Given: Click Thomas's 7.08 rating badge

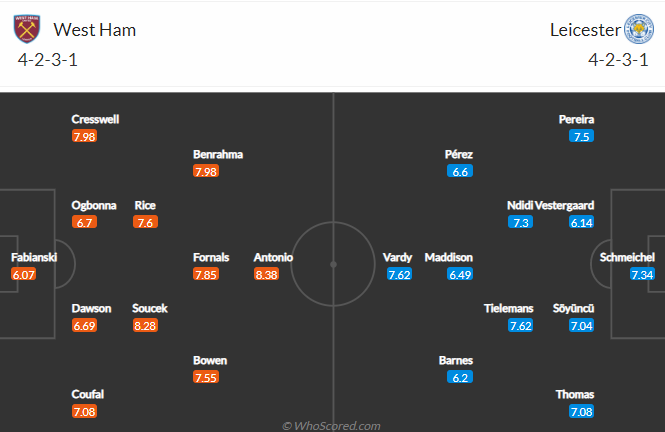Looking at the screenshot, I should tap(581, 411).
